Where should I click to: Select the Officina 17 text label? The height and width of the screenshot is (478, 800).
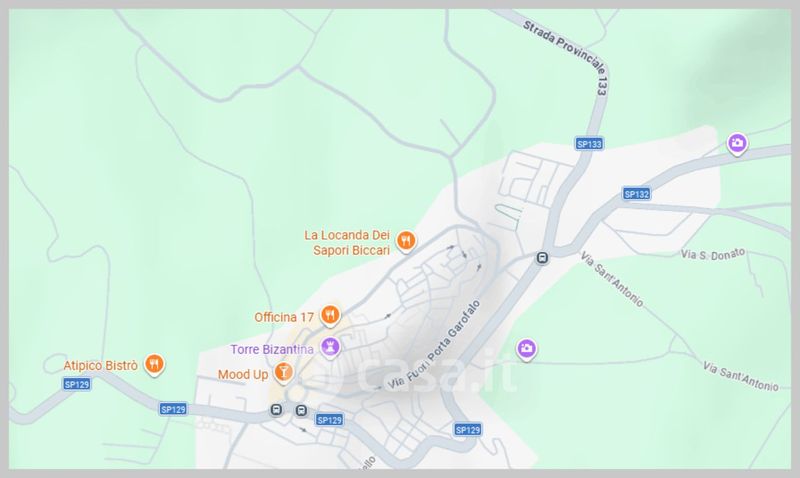point(284,317)
